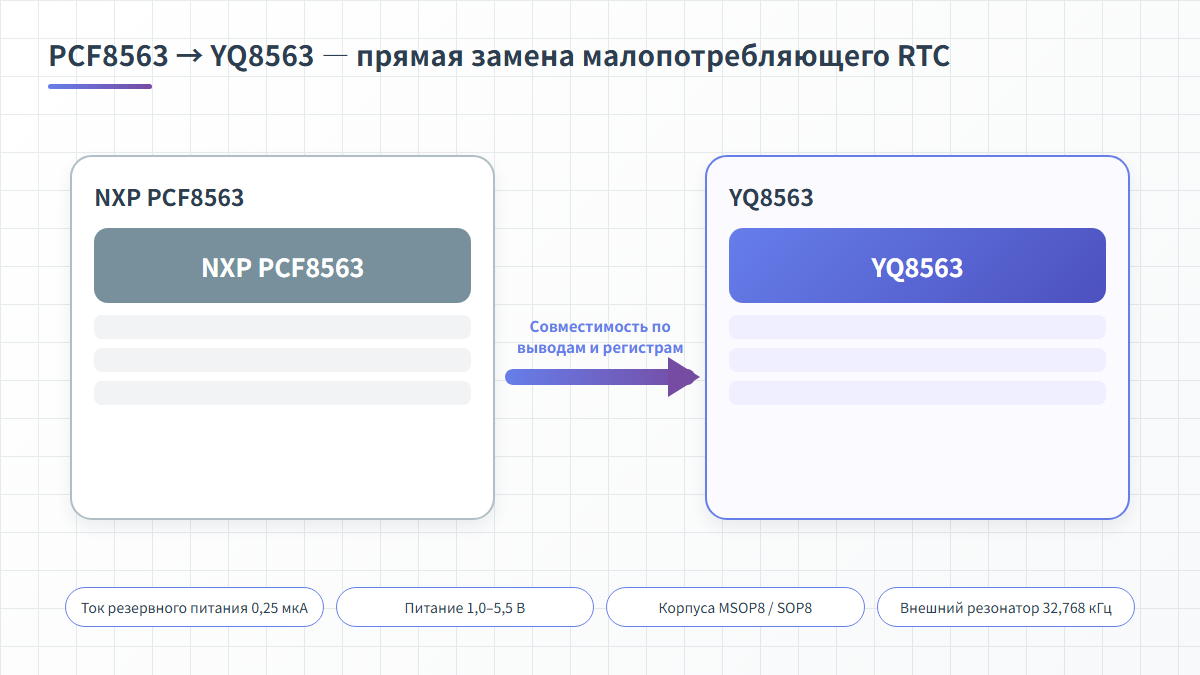The image size is (1200, 675).
Task: Click the 'Совместимость по выводам и регистрам' label
Action: pos(600,337)
